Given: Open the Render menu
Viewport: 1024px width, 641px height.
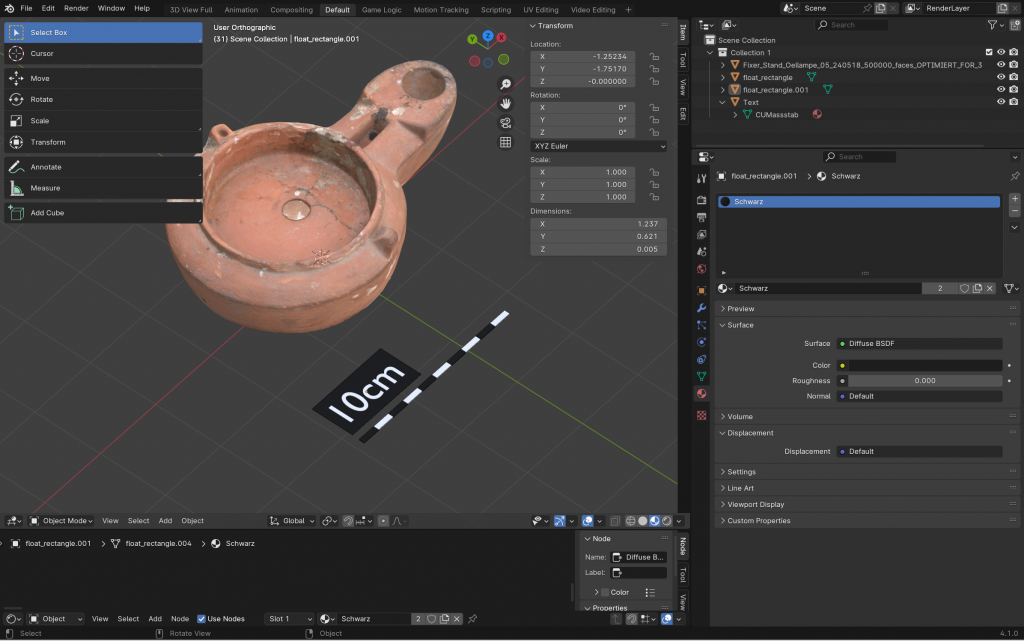Looking at the screenshot, I should pyautogui.click(x=76, y=8).
